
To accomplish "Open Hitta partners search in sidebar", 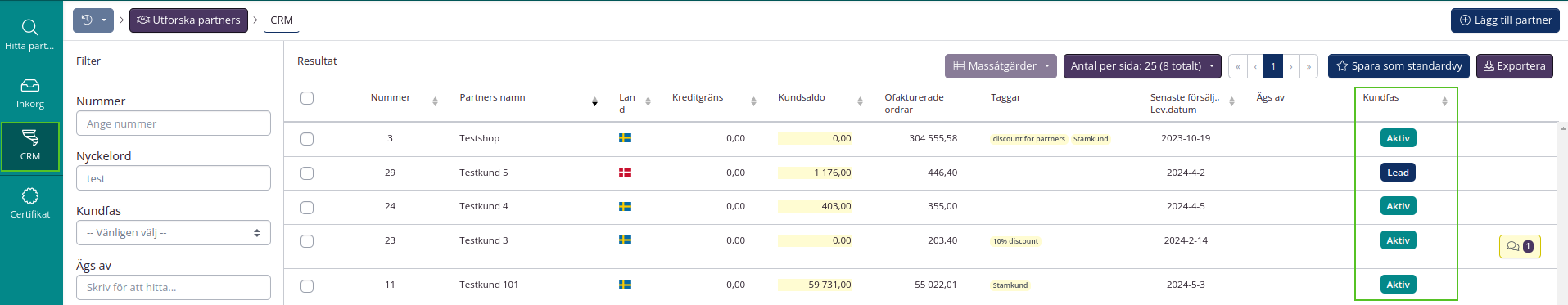I will pyautogui.click(x=30, y=34).
